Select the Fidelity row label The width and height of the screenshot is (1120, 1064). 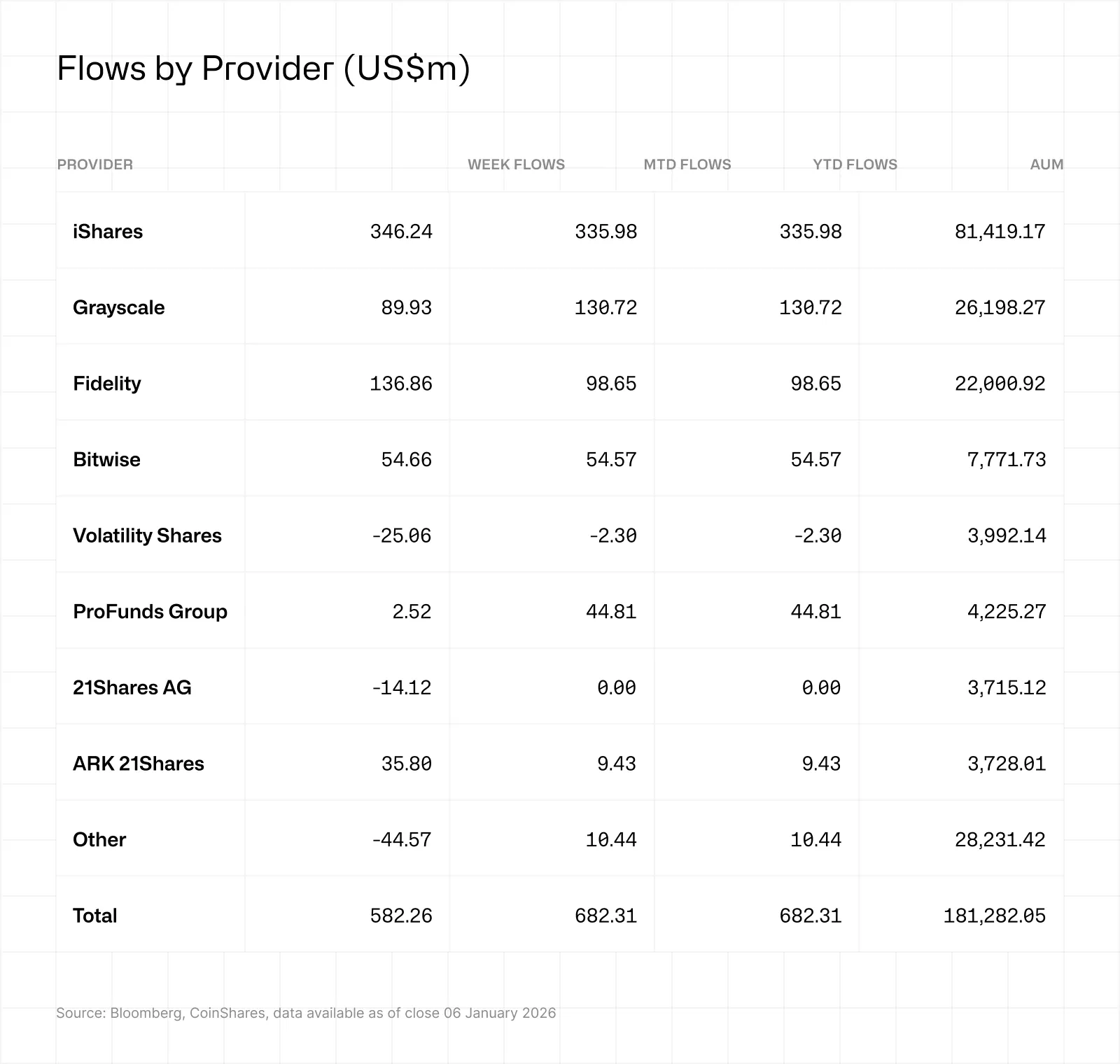[107, 384]
